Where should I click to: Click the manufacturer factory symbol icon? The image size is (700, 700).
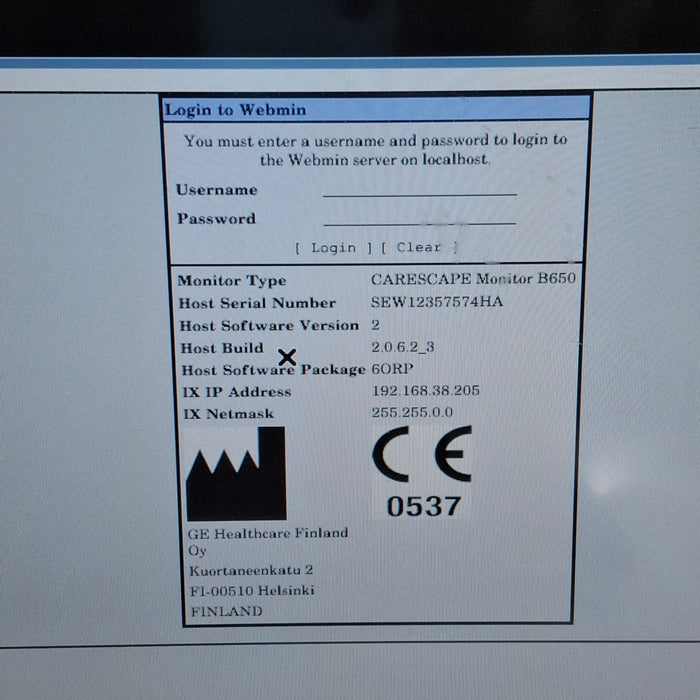pyautogui.click(x=236, y=474)
